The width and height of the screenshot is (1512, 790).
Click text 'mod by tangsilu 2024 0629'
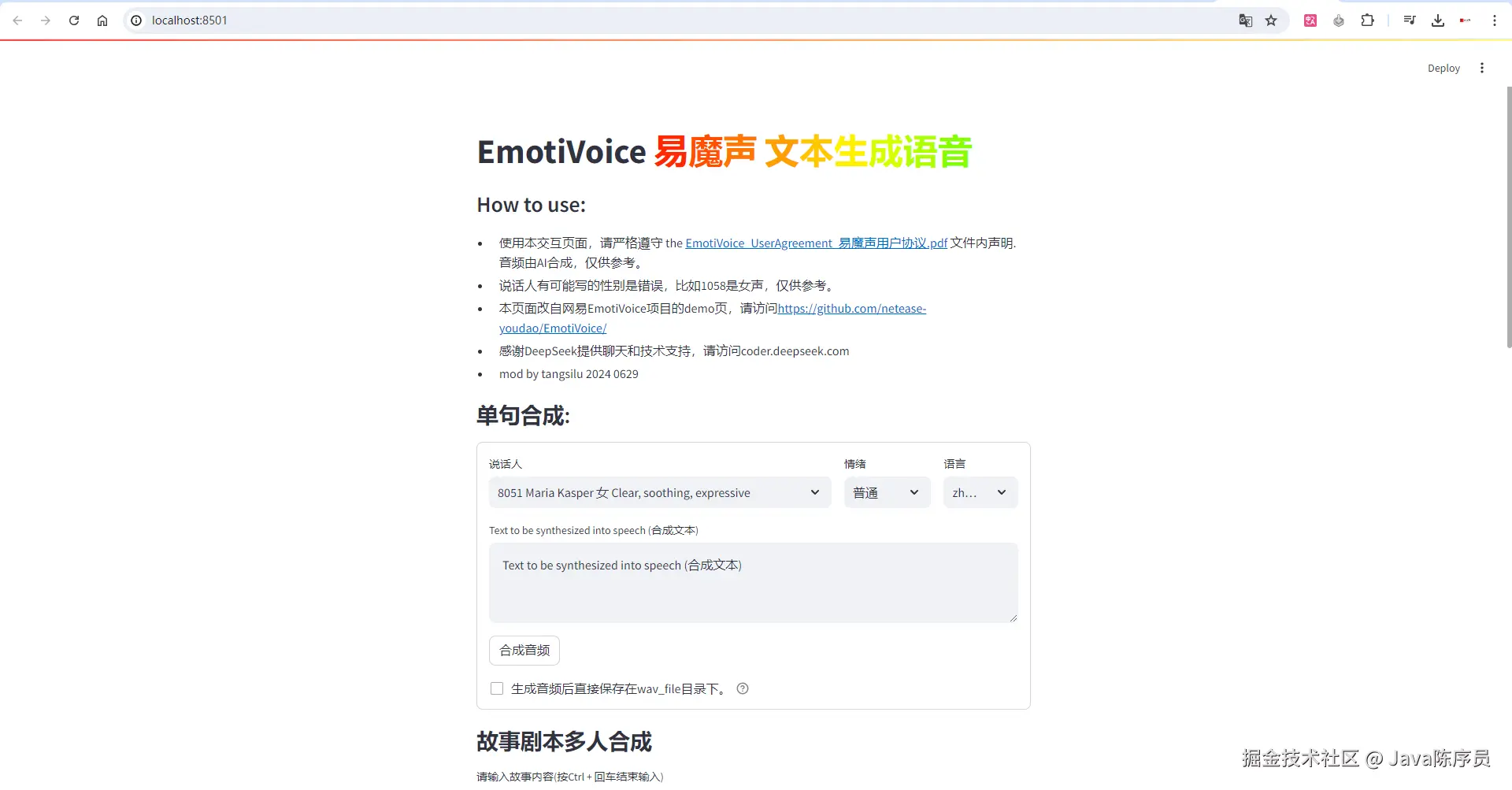pos(569,374)
